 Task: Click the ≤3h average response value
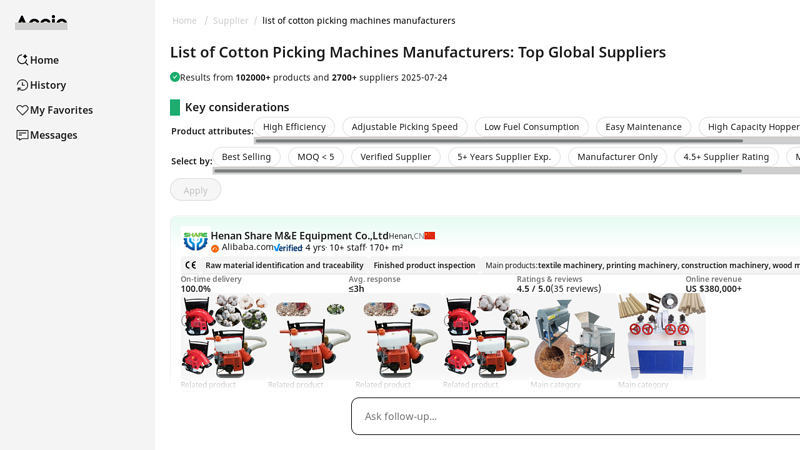click(356, 289)
